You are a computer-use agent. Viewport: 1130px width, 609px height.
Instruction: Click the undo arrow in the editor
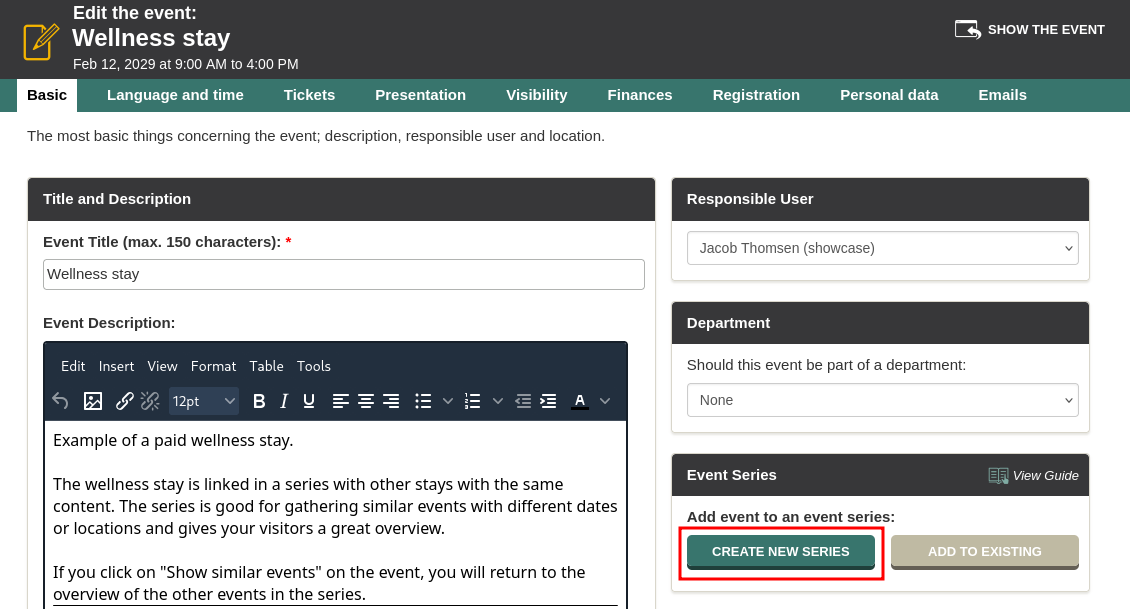coord(61,401)
